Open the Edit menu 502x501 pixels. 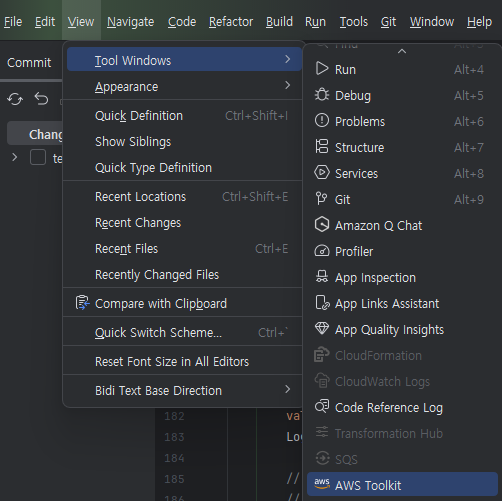pyautogui.click(x=45, y=22)
